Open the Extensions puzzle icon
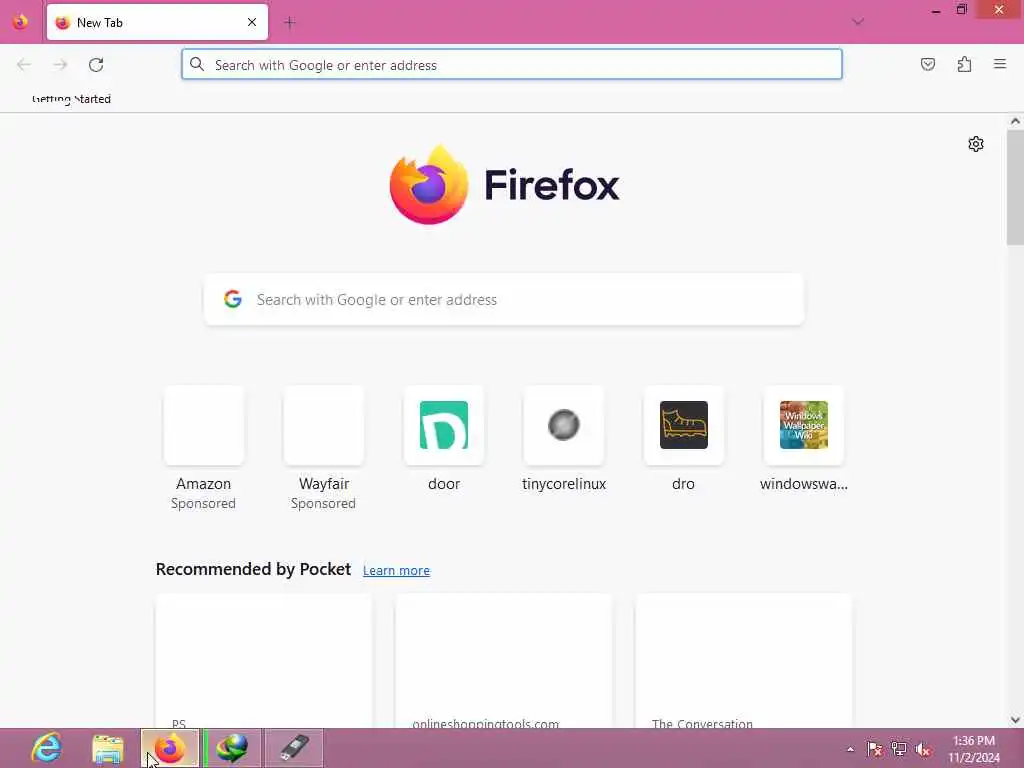This screenshot has height=768, width=1024. [x=964, y=64]
